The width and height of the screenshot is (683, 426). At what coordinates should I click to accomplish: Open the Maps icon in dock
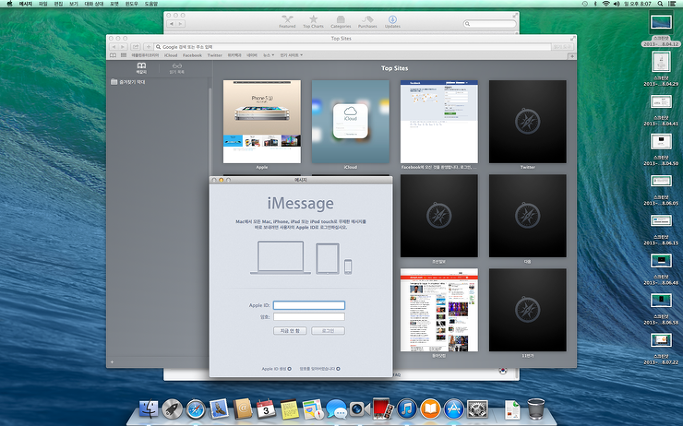click(x=313, y=409)
